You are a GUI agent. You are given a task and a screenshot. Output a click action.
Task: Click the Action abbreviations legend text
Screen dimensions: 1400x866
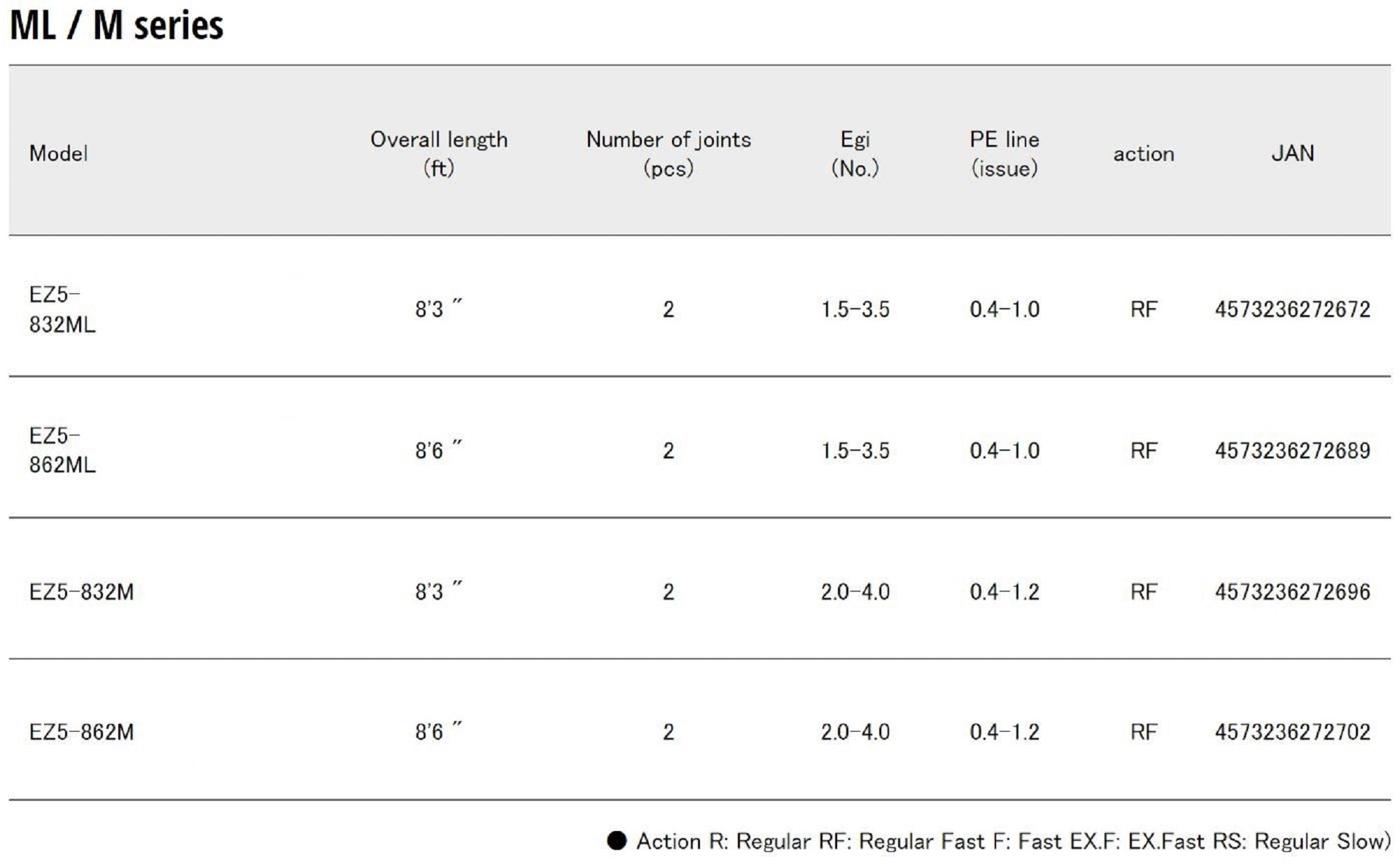click(1013, 841)
